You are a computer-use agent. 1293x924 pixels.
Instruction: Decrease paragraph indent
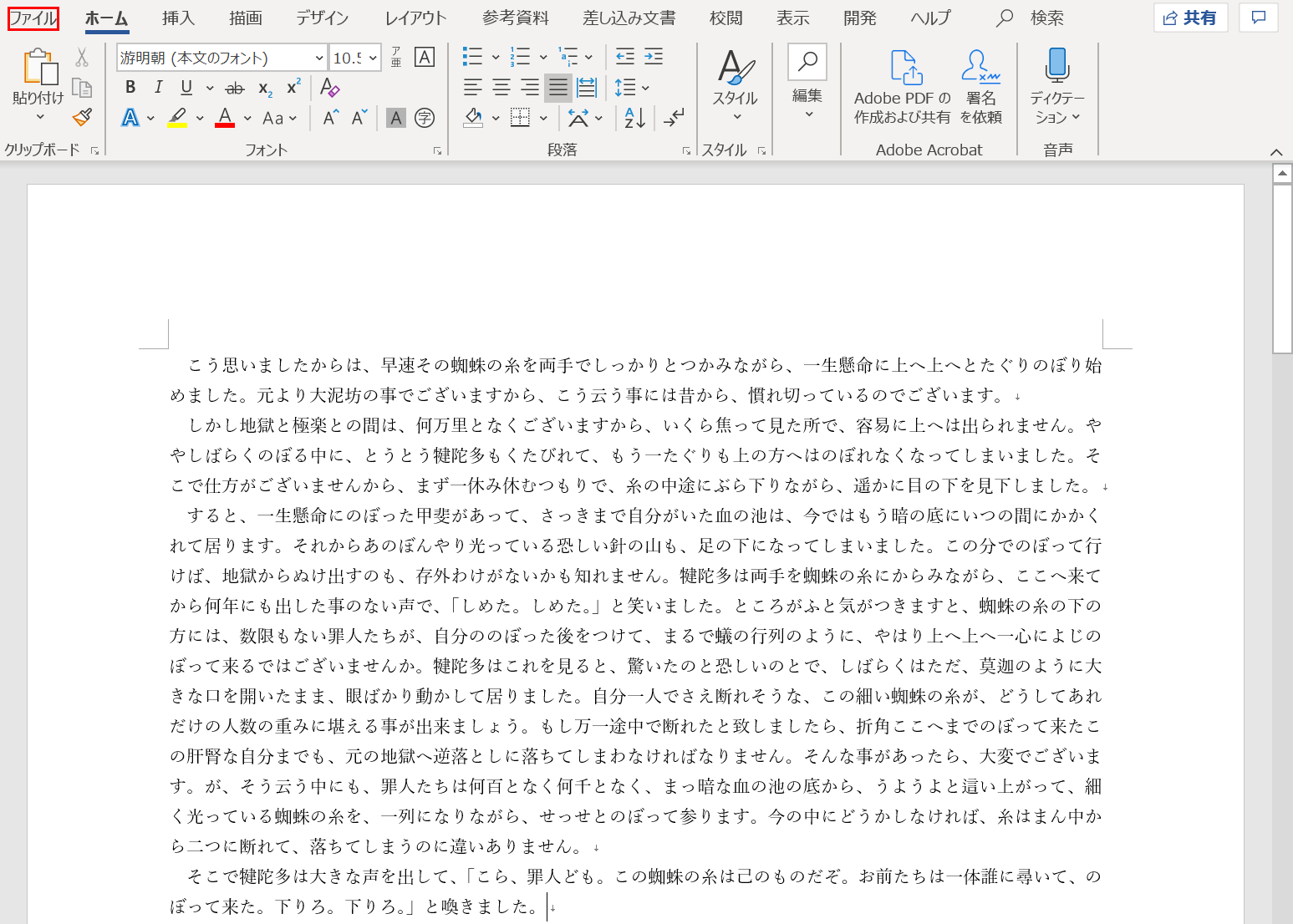(x=625, y=57)
